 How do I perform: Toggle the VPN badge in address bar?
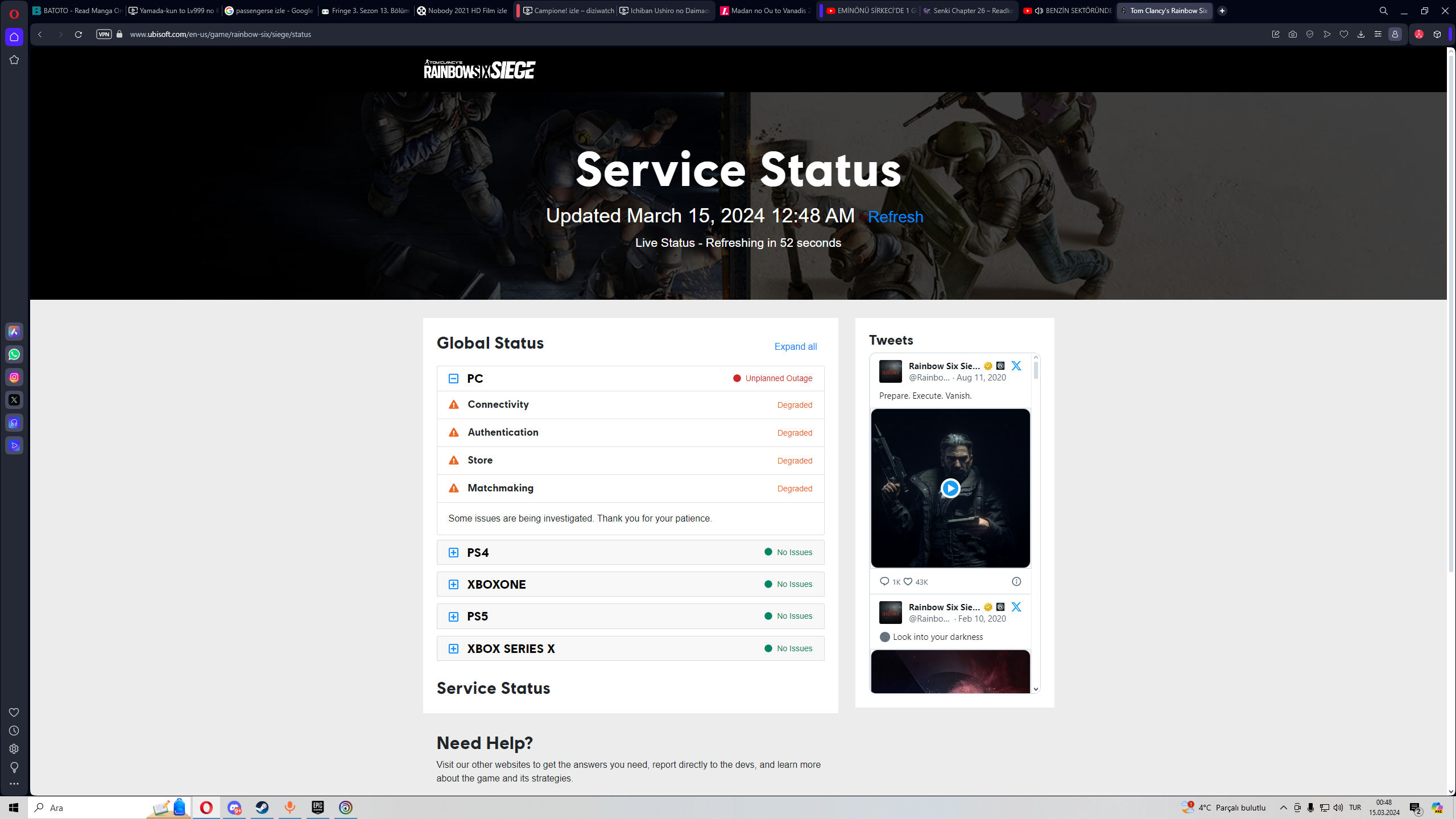104,34
